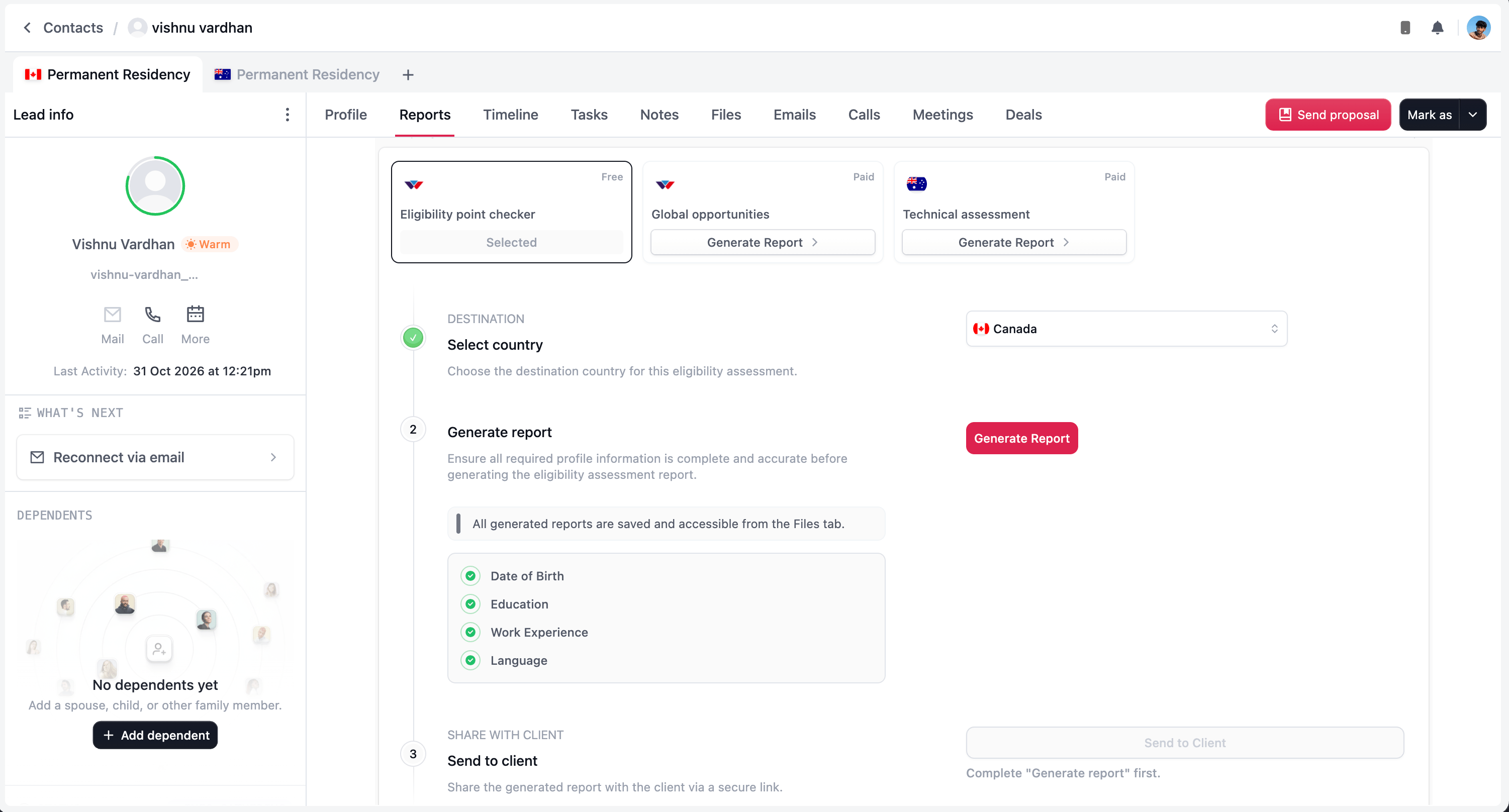Screen dimensions: 1509x812
Task: Open Reconnect via email suggestion
Action: click(x=155, y=457)
